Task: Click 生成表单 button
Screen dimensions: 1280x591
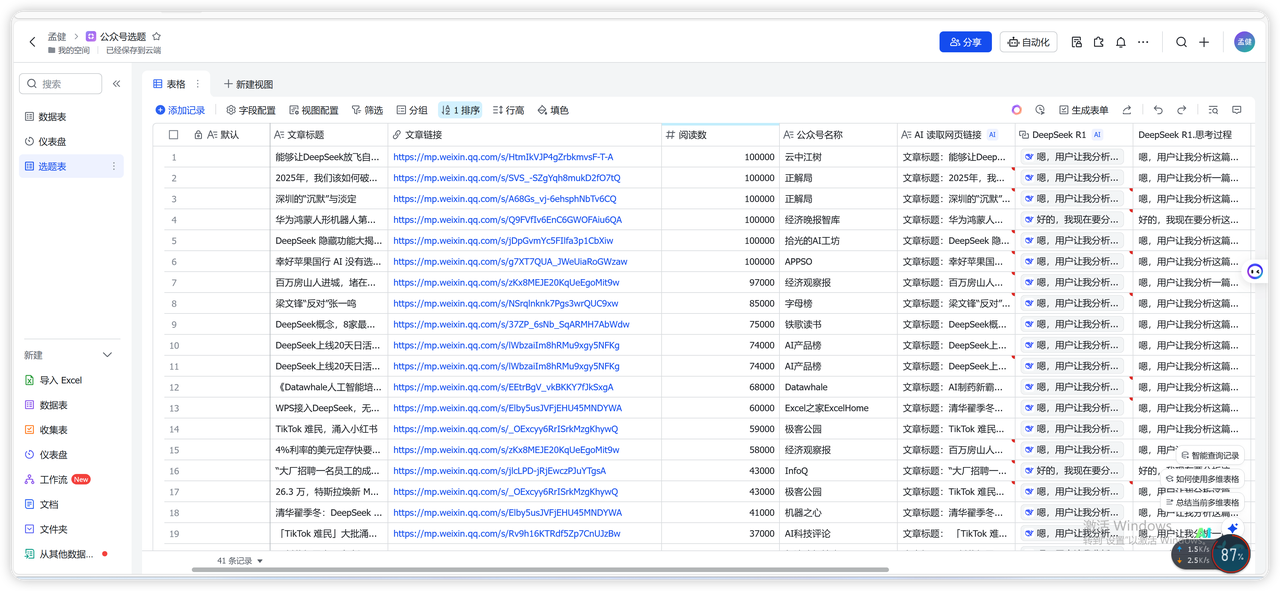Action: pos(1083,110)
